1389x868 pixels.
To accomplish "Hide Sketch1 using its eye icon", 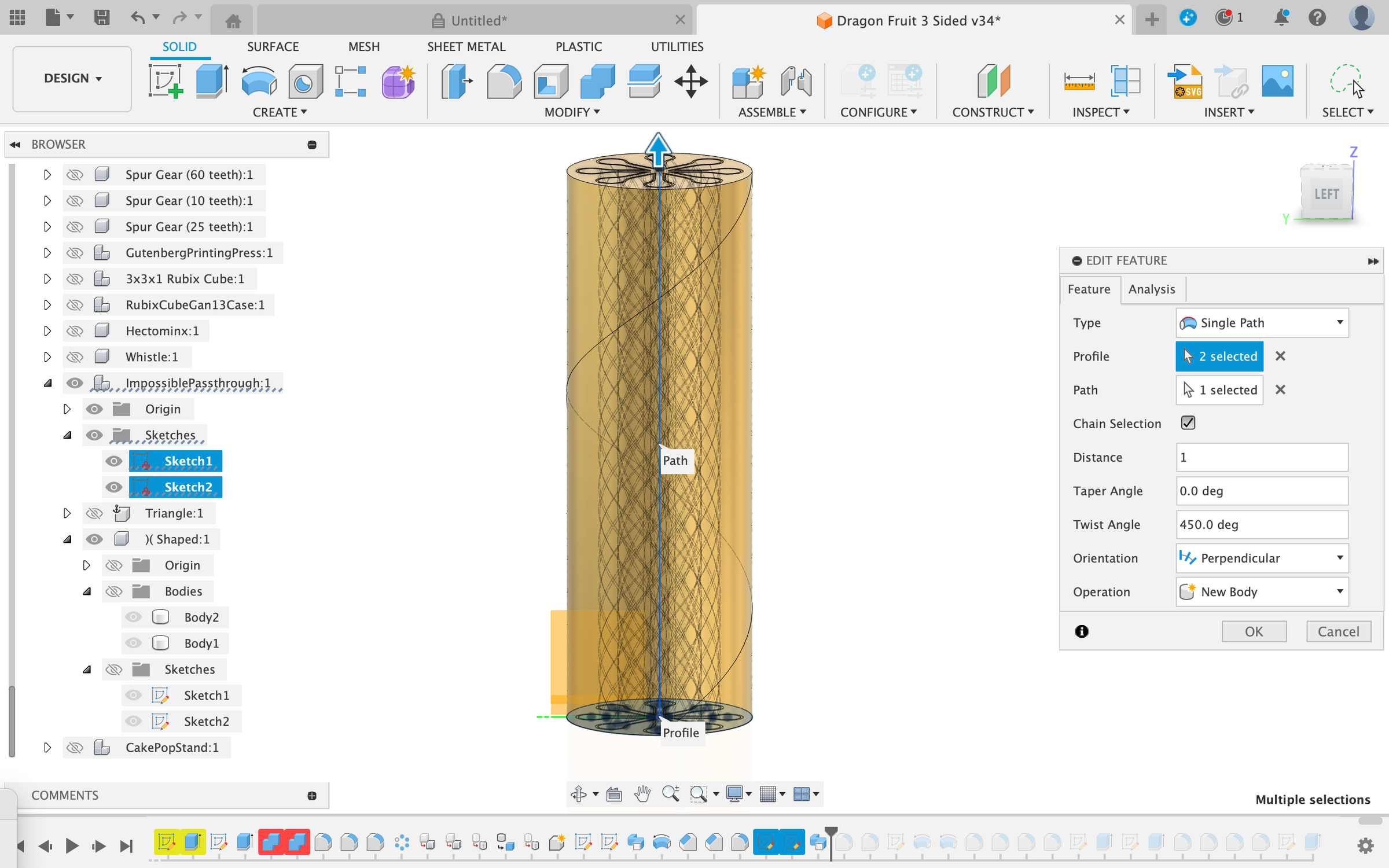I will pos(114,461).
